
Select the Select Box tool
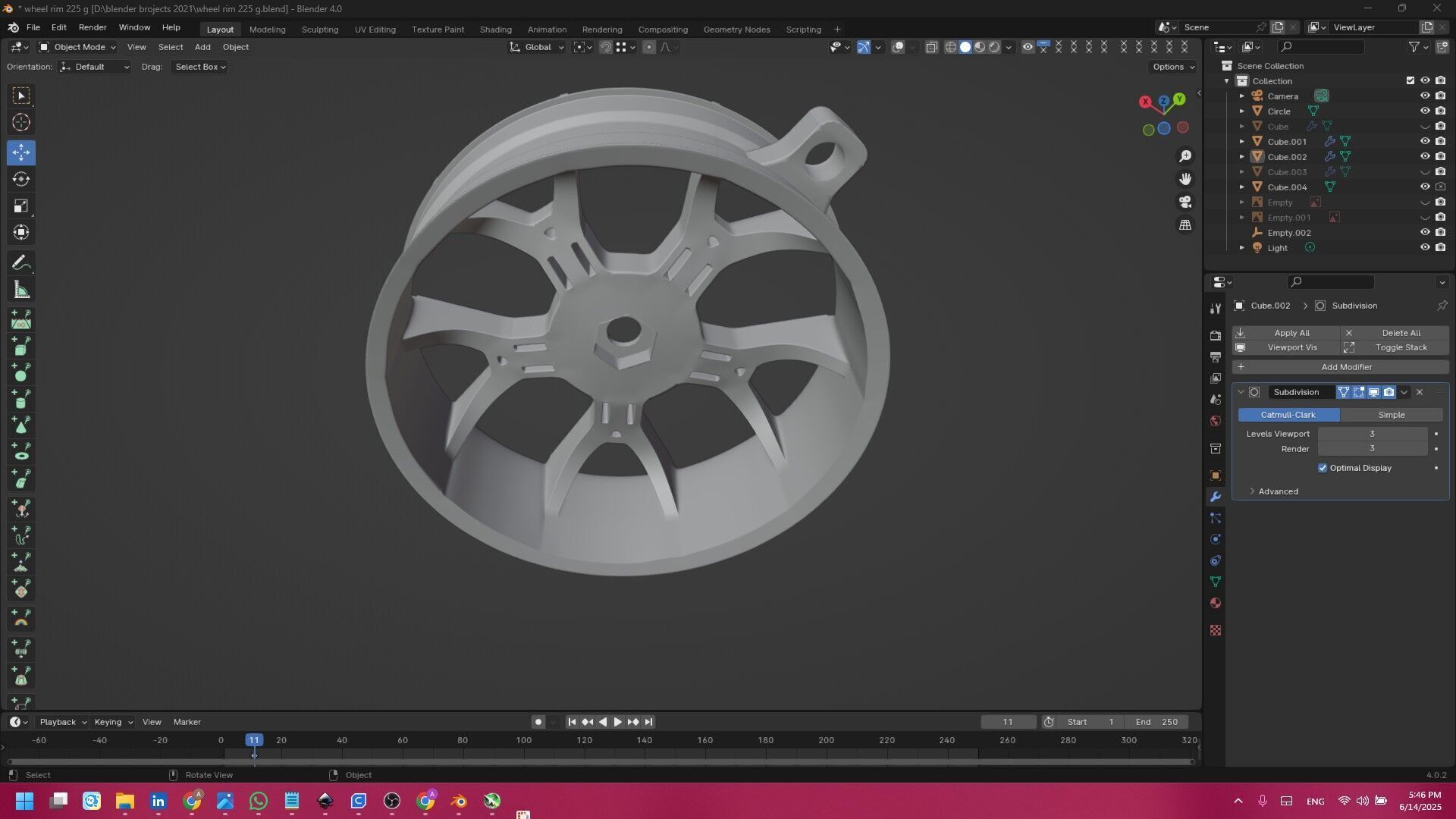point(21,96)
